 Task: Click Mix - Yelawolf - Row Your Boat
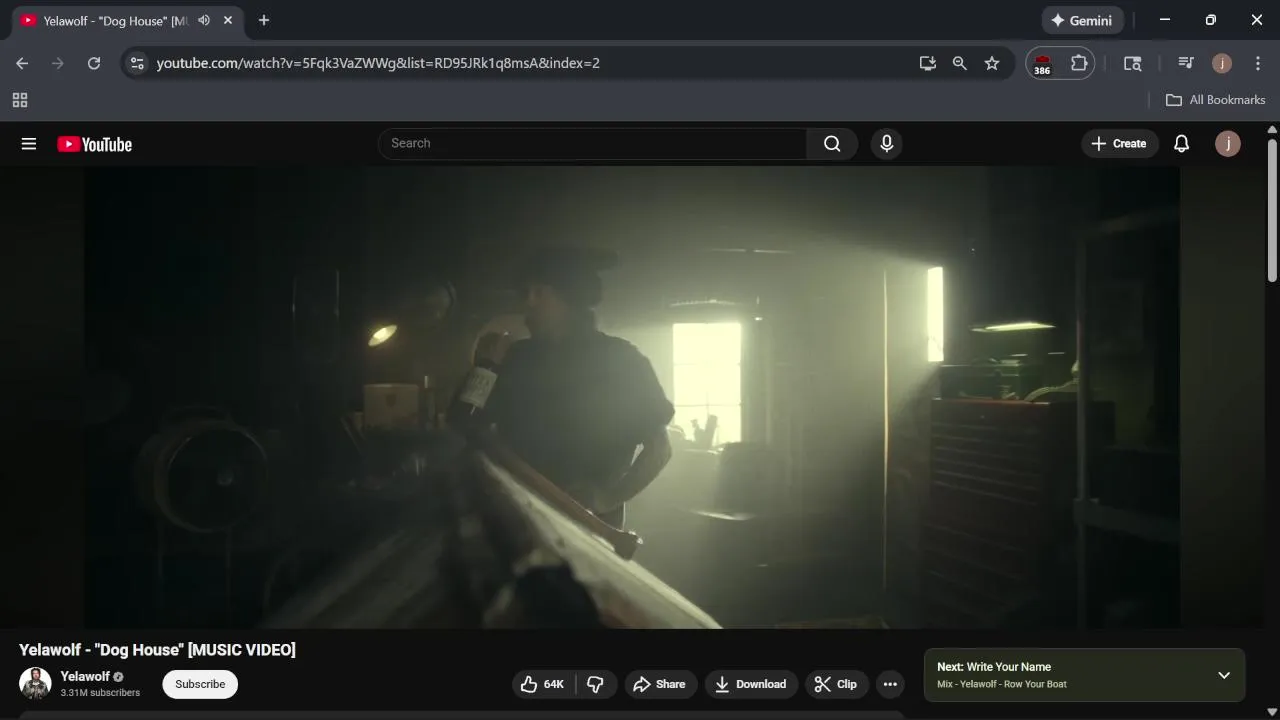pyautogui.click(x=1002, y=684)
